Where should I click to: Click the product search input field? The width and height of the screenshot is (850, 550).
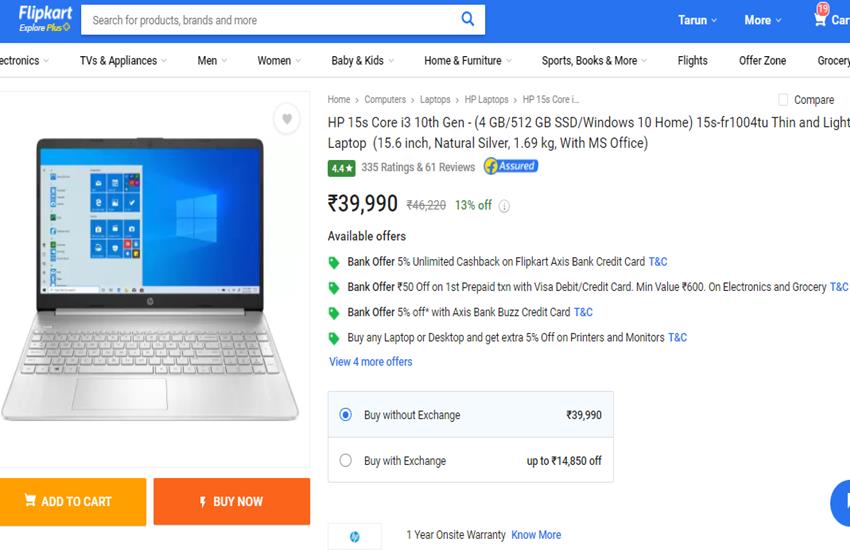271,20
